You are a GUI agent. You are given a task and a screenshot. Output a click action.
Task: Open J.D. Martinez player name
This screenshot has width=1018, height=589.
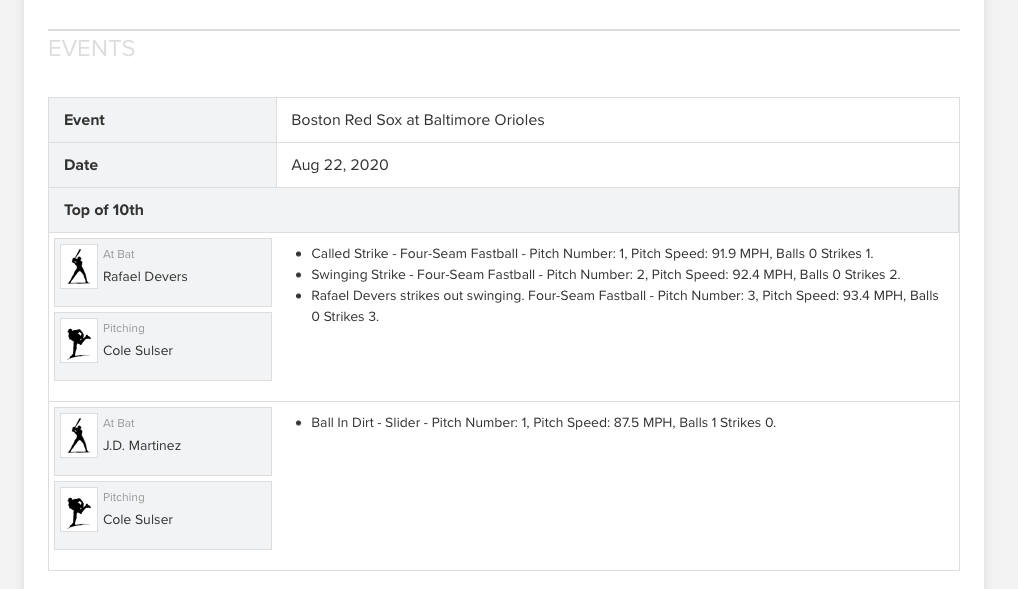(x=142, y=445)
